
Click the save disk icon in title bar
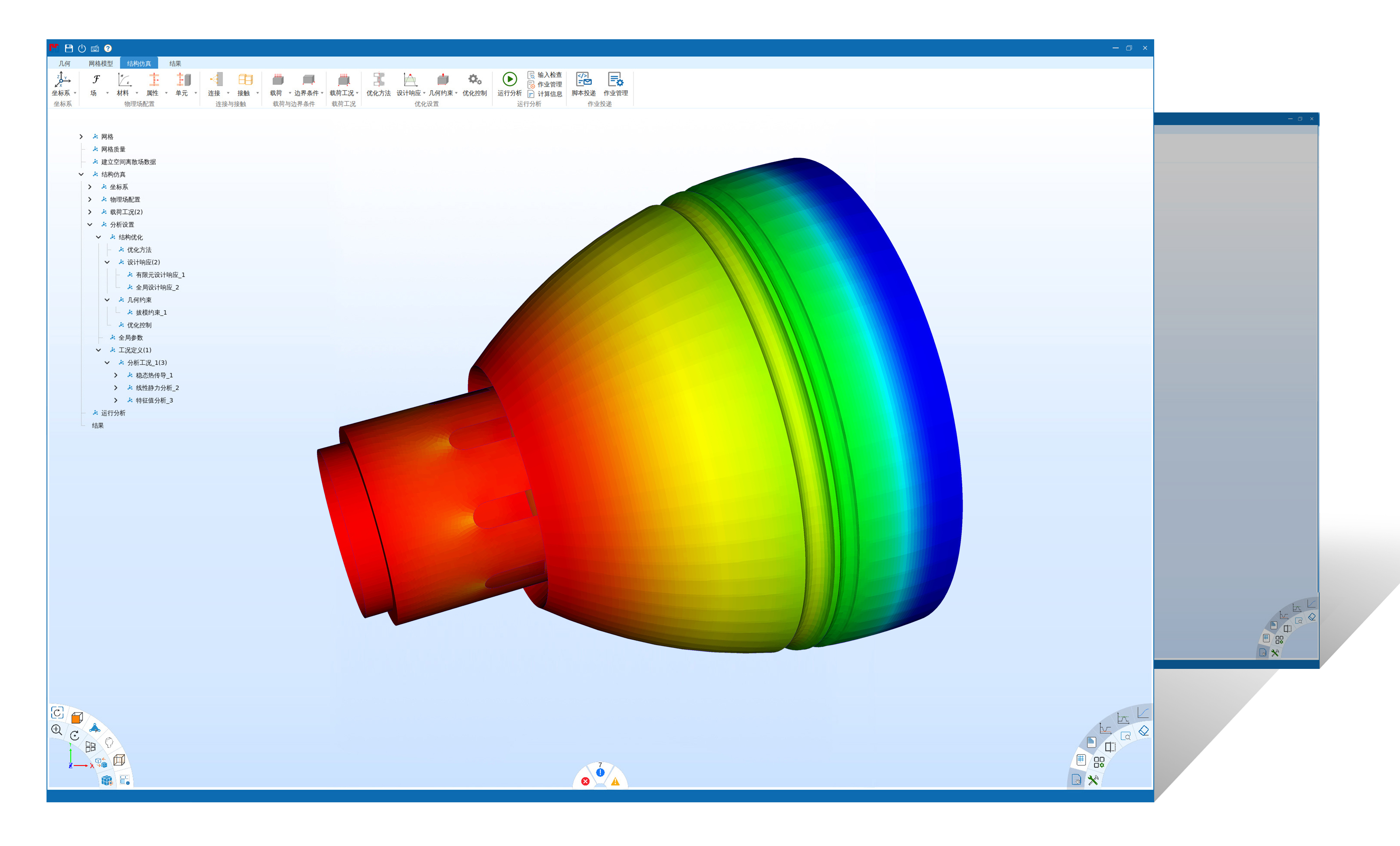click(69, 48)
